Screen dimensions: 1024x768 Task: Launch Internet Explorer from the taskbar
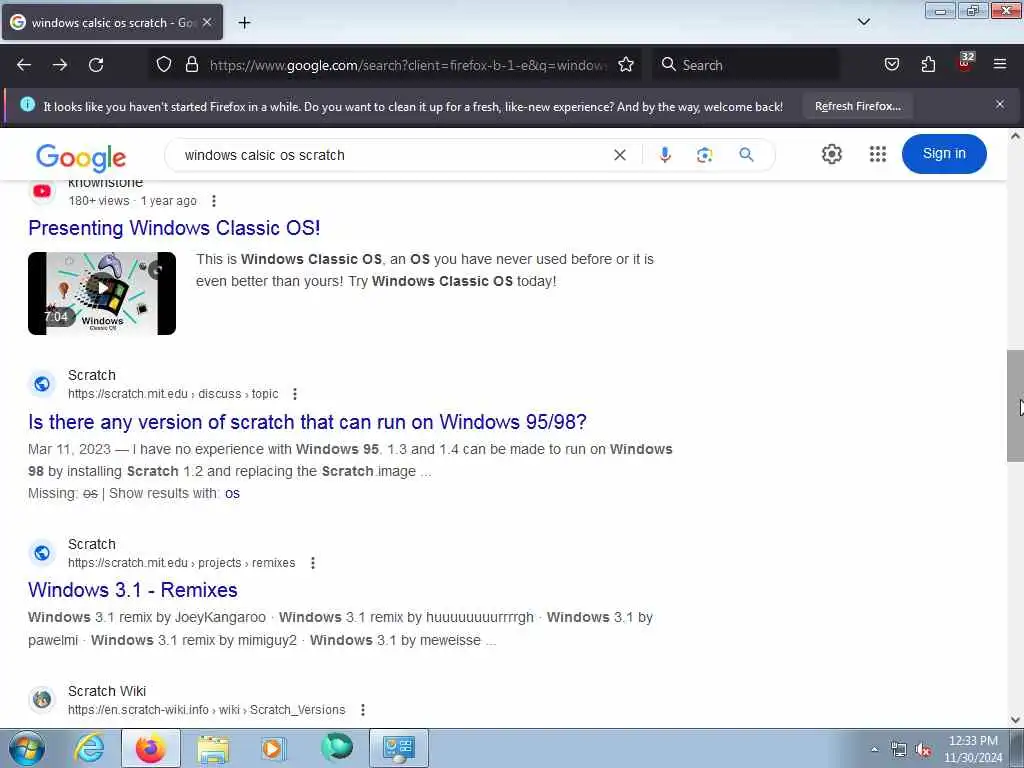point(89,748)
